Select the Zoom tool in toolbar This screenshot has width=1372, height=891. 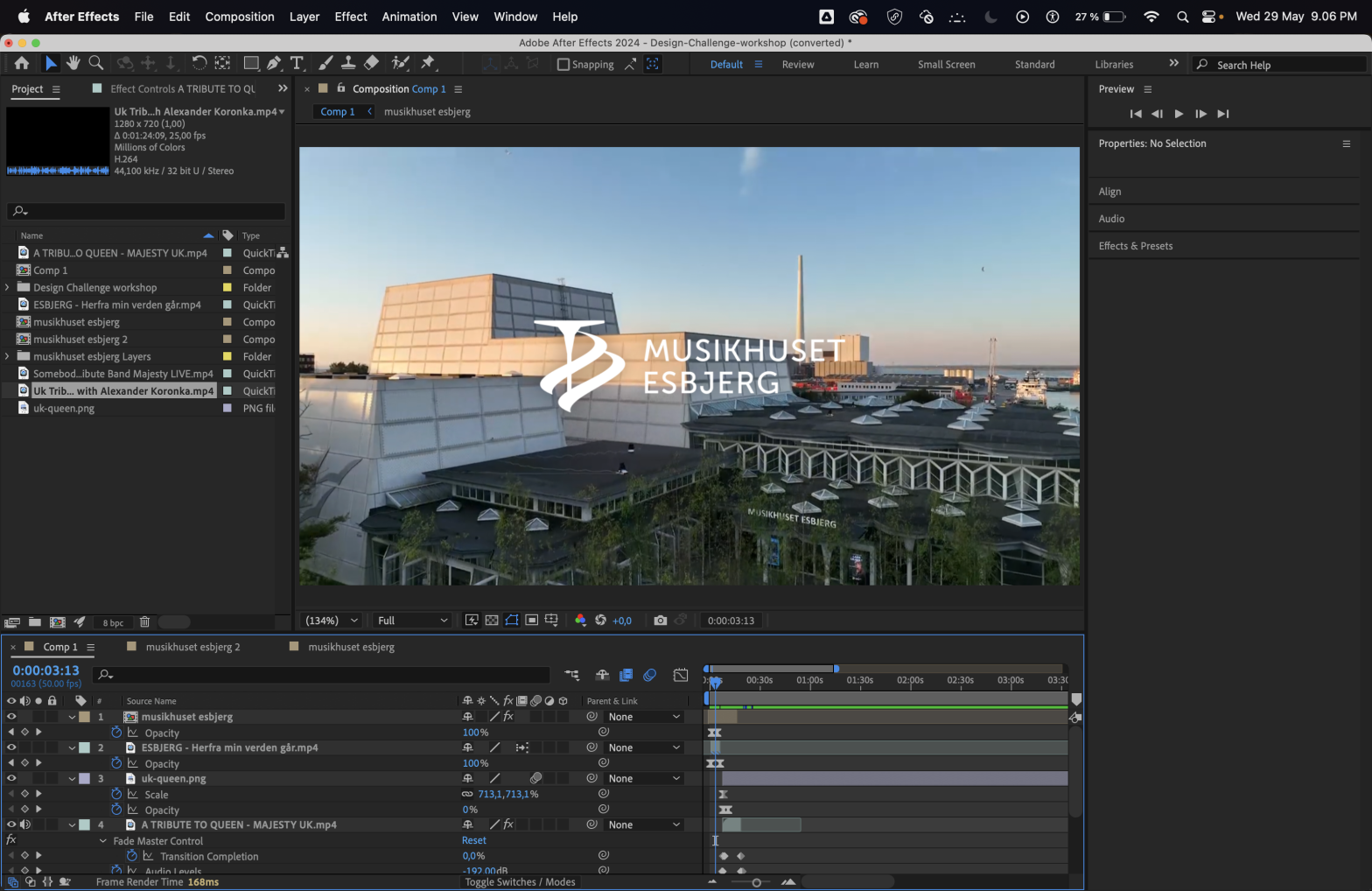point(96,63)
